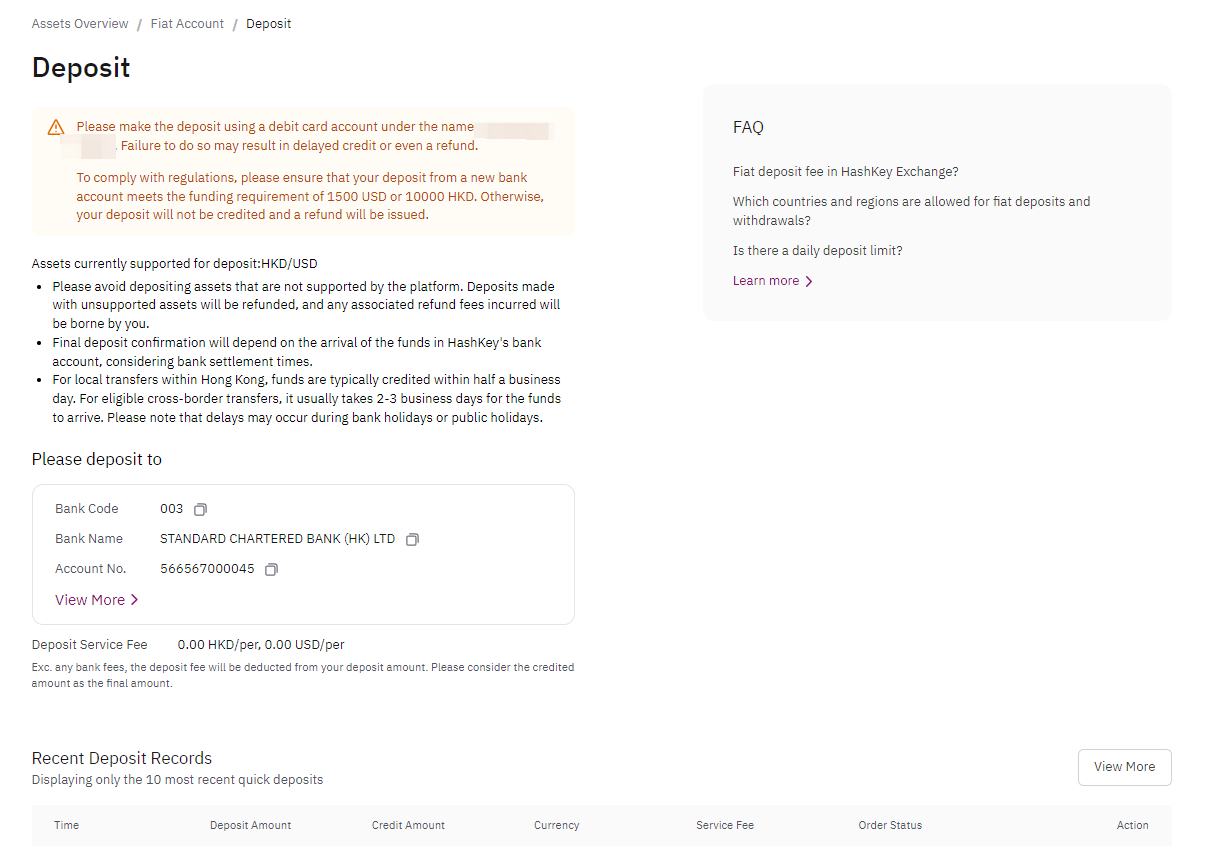
Task: Click the chevron next to Learn more
Action: coord(808,281)
